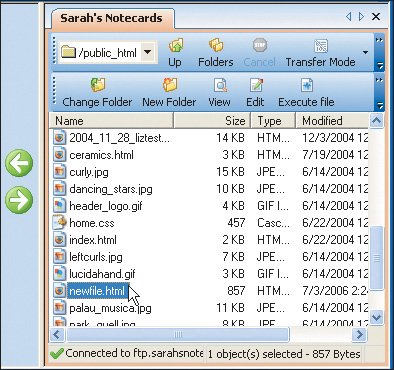394x370 pixels.
Task: Click Execute file icon
Action: coord(307,86)
